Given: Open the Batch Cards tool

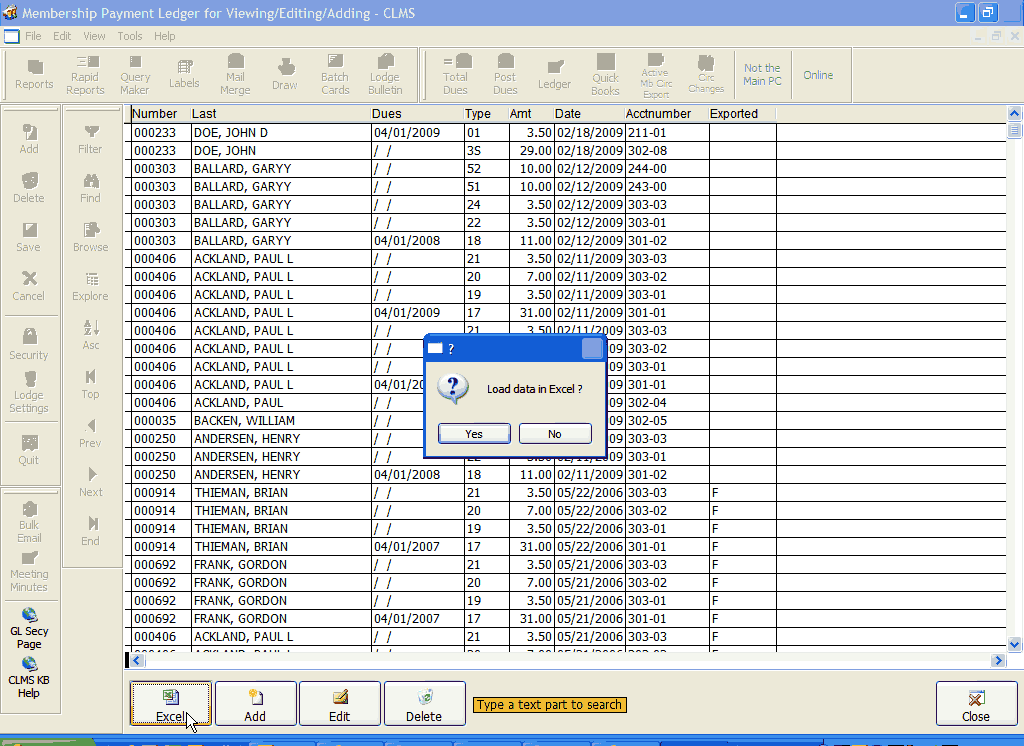Looking at the screenshot, I should pyautogui.click(x=335, y=75).
